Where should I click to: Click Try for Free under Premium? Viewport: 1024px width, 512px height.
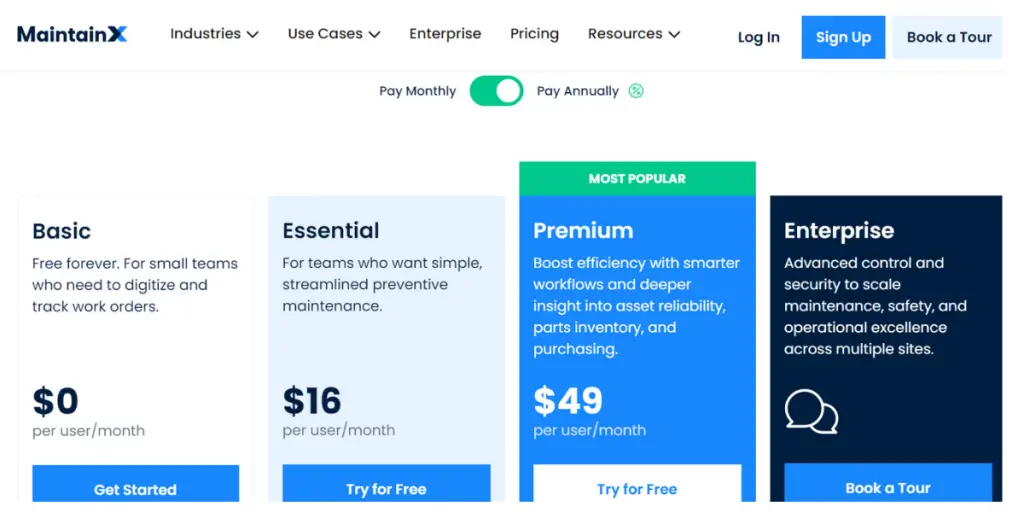[x=637, y=488]
